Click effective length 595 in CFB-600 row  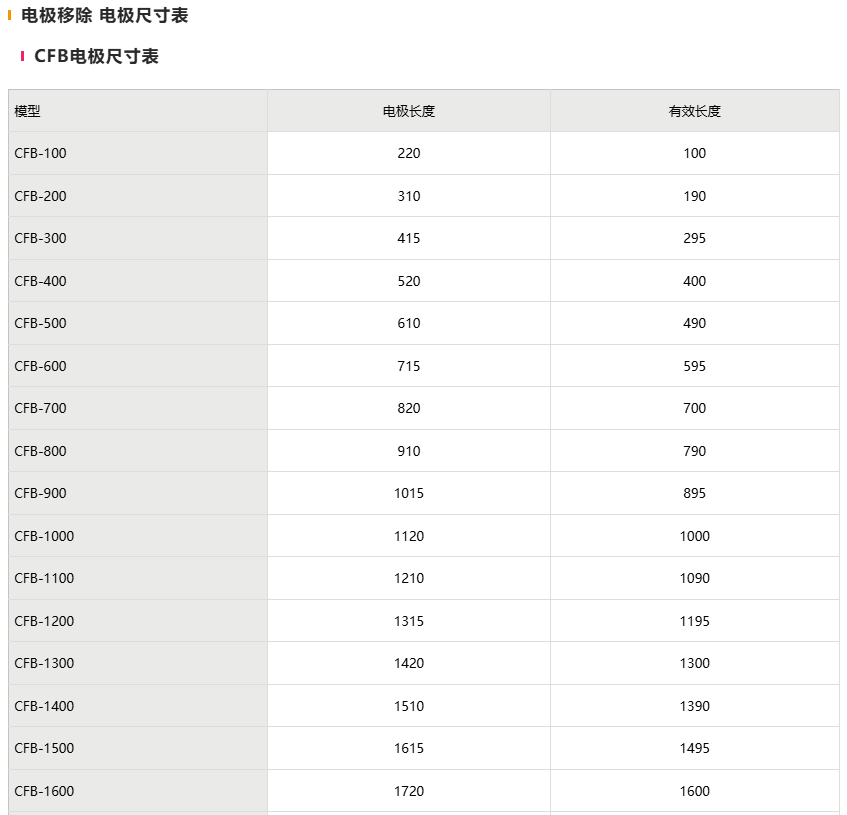pos(694,366)
